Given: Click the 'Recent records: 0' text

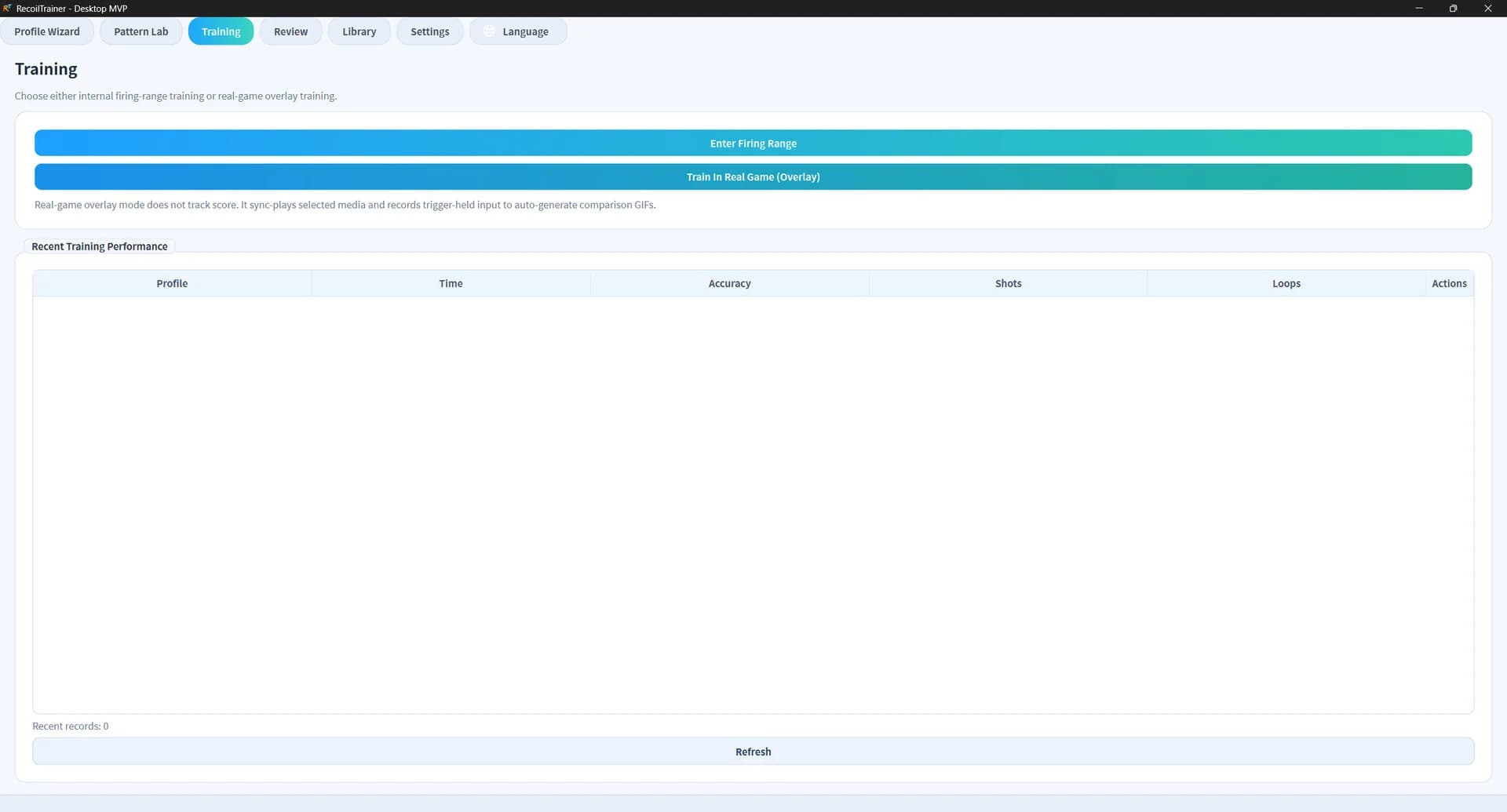Looking at the screenshot, I should pos(71,726).
